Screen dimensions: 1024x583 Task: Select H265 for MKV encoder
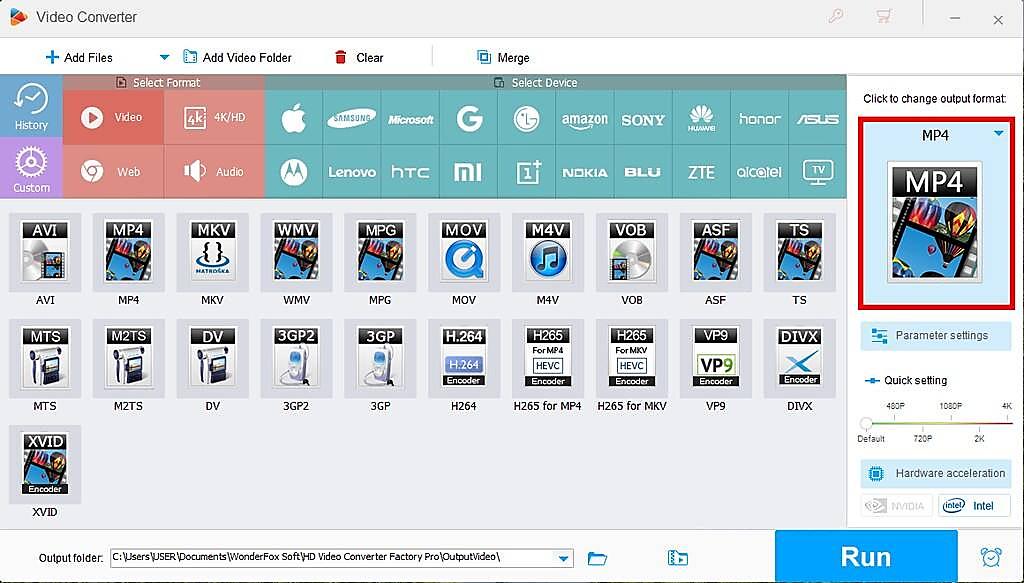coord(632,358)
